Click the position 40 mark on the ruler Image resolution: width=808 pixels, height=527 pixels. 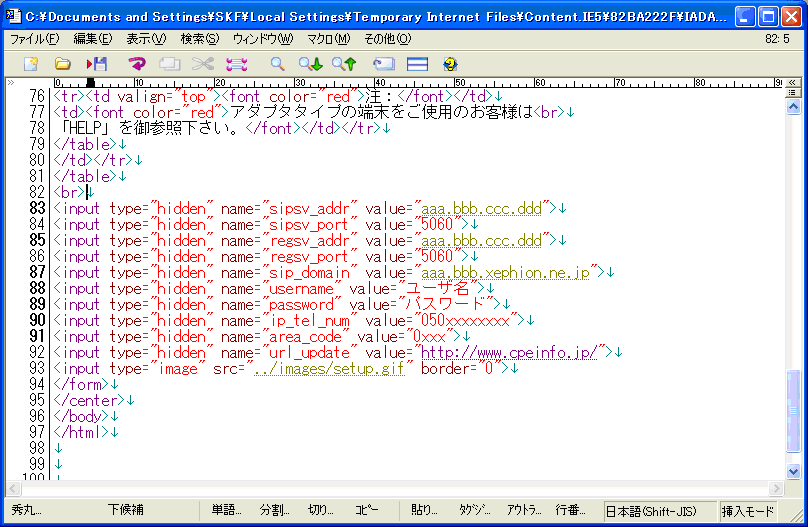[380, 82]
